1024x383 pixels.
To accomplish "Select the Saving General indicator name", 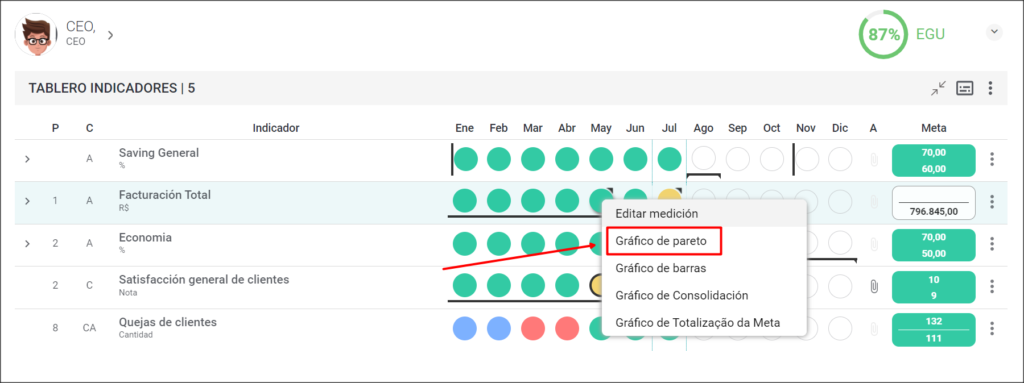I will click(x=159, y=153).
